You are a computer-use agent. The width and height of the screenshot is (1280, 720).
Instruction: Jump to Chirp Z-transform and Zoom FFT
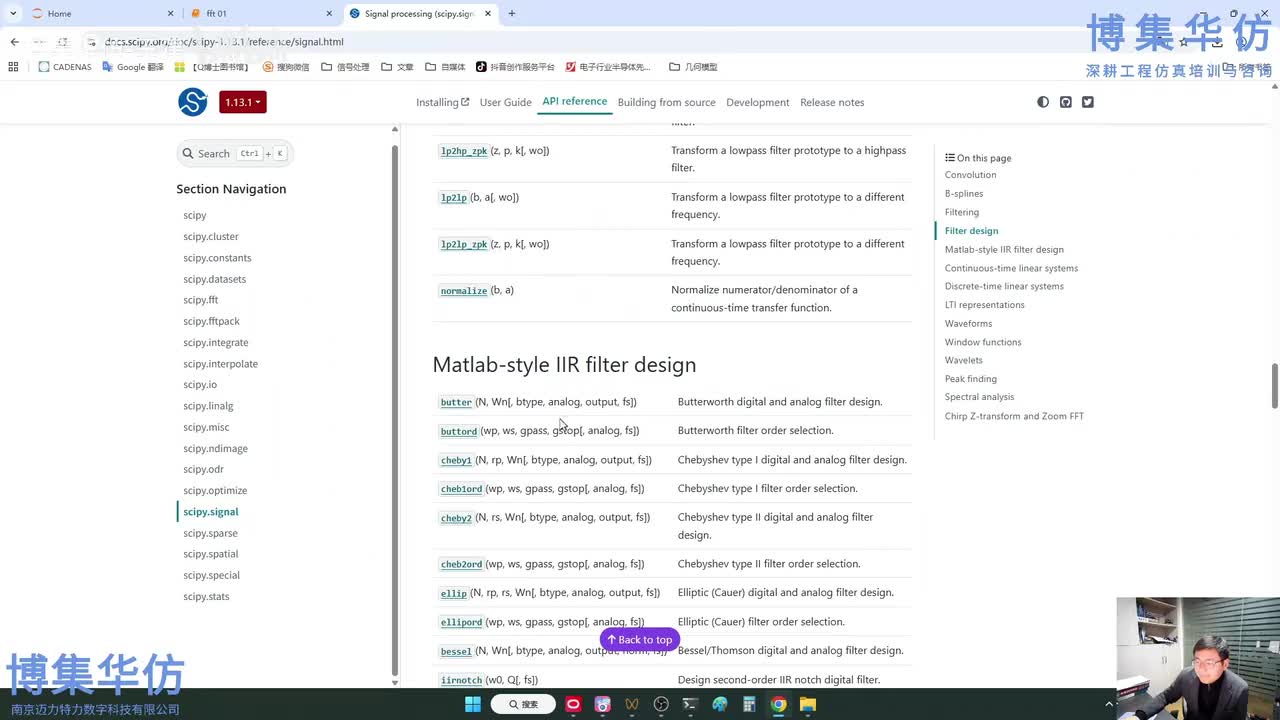1014,416
